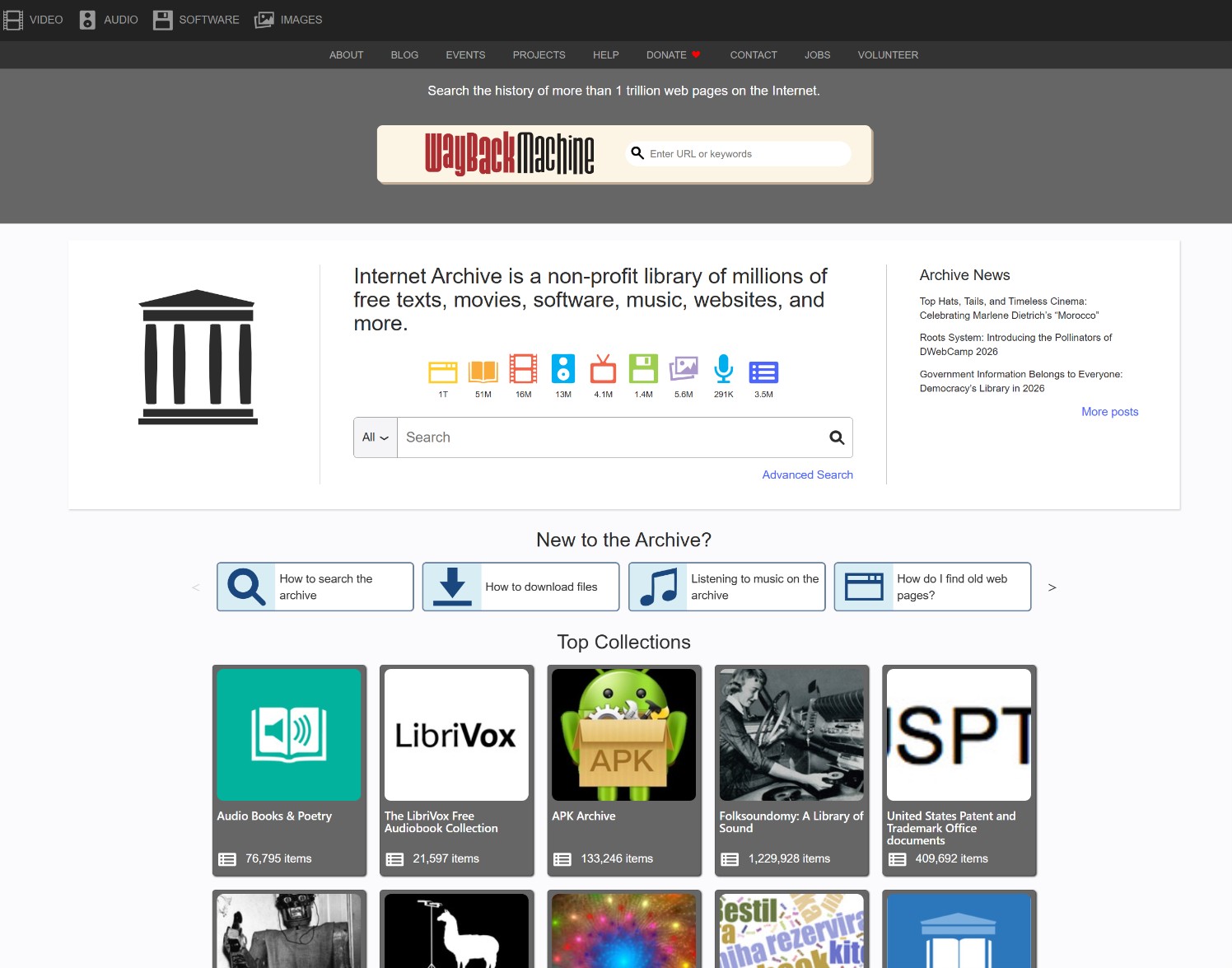Open the images icon labeled 5.6M
This screenshot has width=1232, height=968.
[x=684, y=369]
